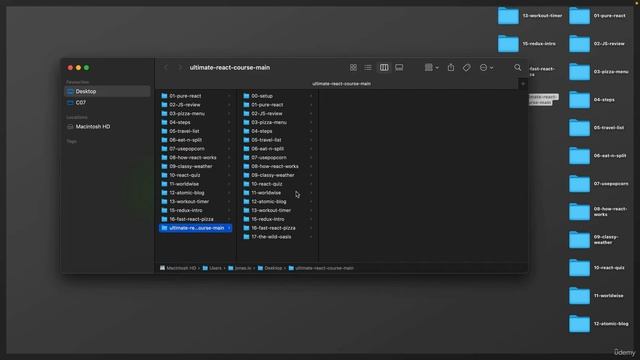Select 01-pure-react in the first column
640x360 pixels.
tap(196, 96)
